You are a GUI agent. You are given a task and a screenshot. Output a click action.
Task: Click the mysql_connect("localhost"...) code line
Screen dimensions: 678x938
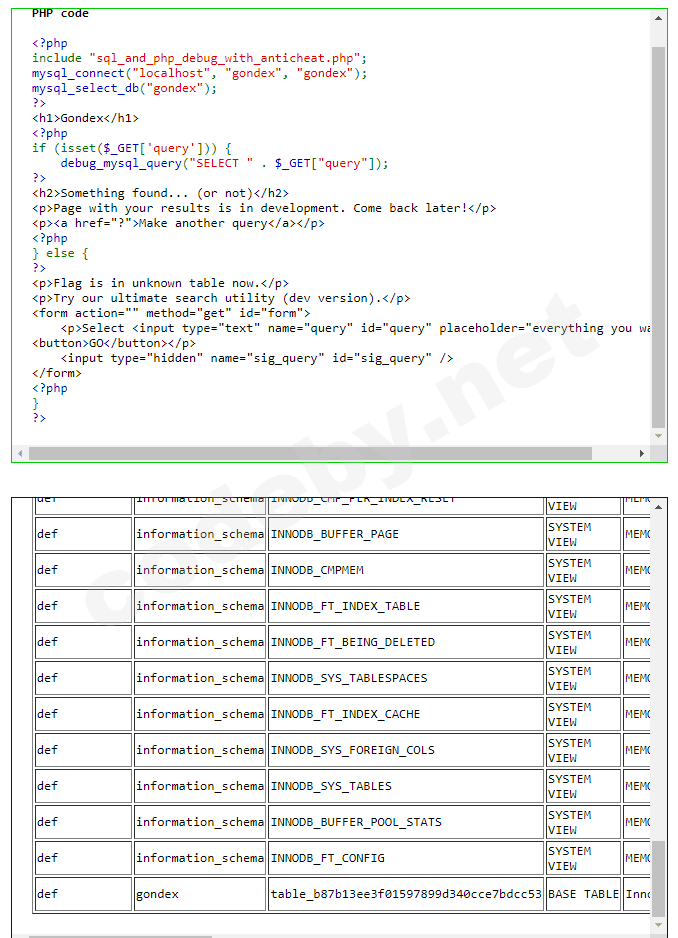coord(199,73)
